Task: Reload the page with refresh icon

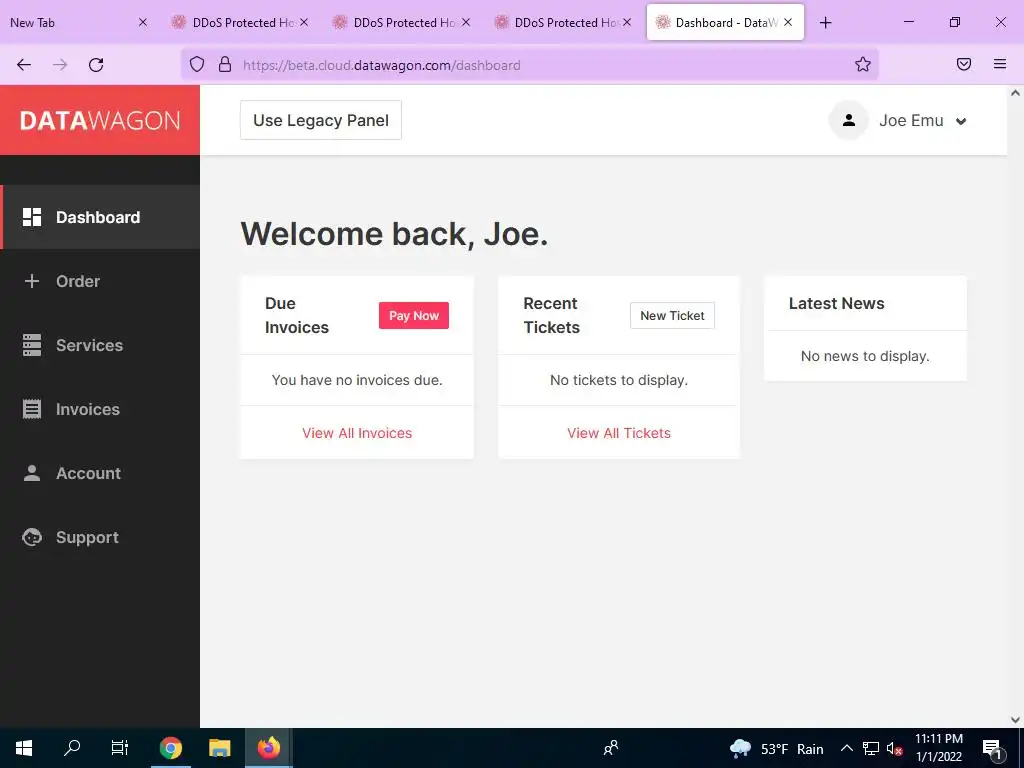Action: tap(96, 65)
